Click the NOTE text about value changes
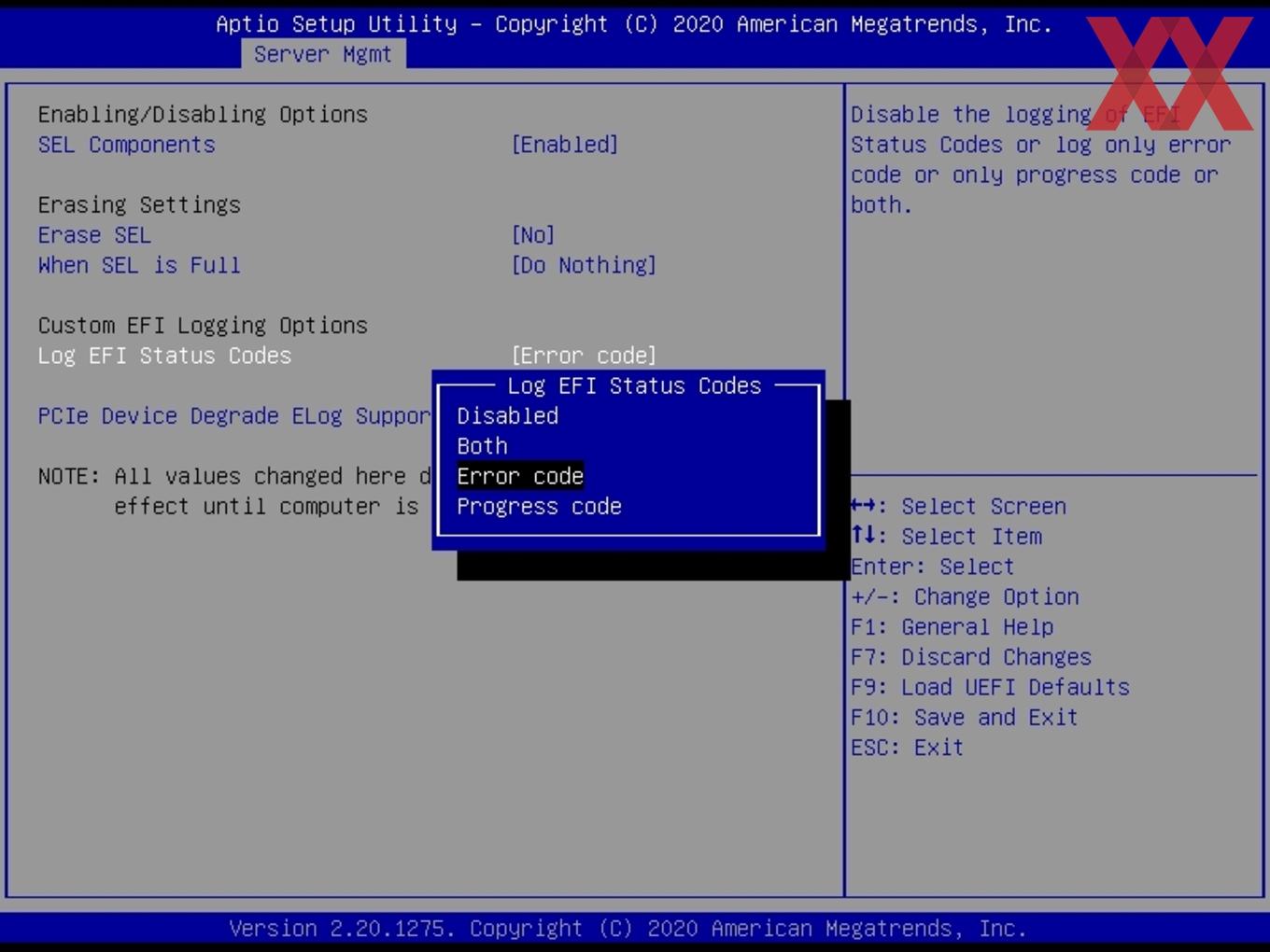1270x952 pixels. 234,491
